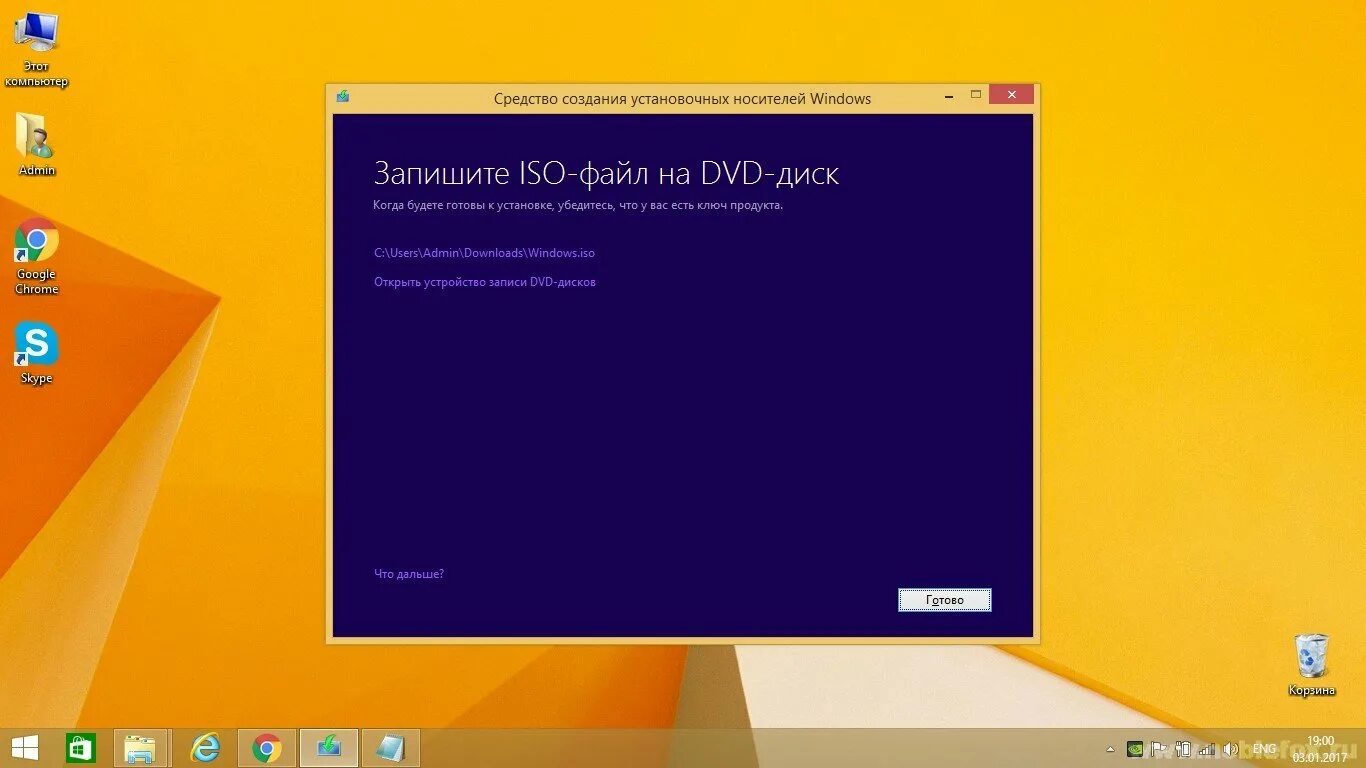Screen dimensions: 1366x768
Task: Click the battery power tray icon
Action: [1183, 749]
